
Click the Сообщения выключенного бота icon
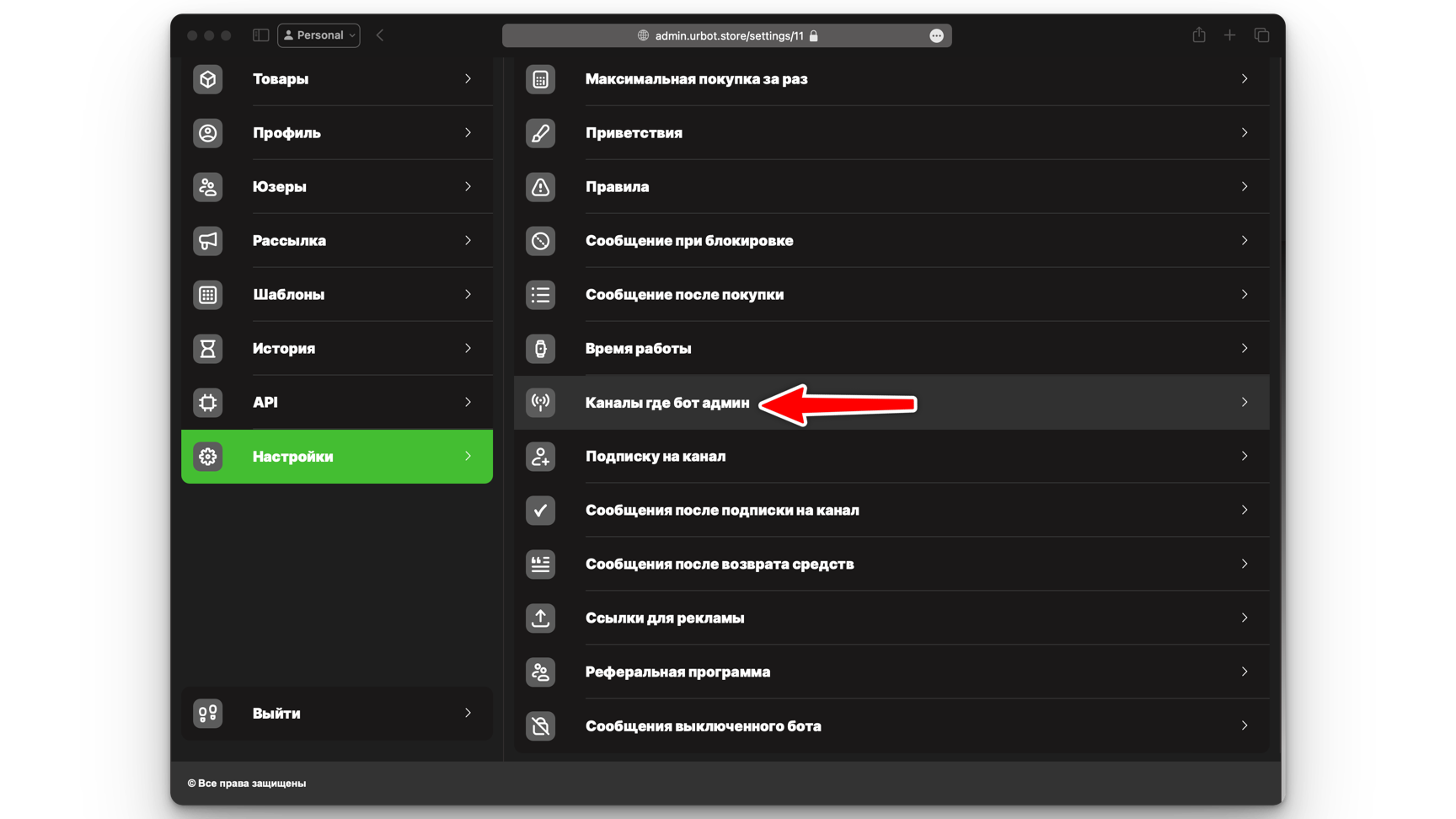(540, 726)
